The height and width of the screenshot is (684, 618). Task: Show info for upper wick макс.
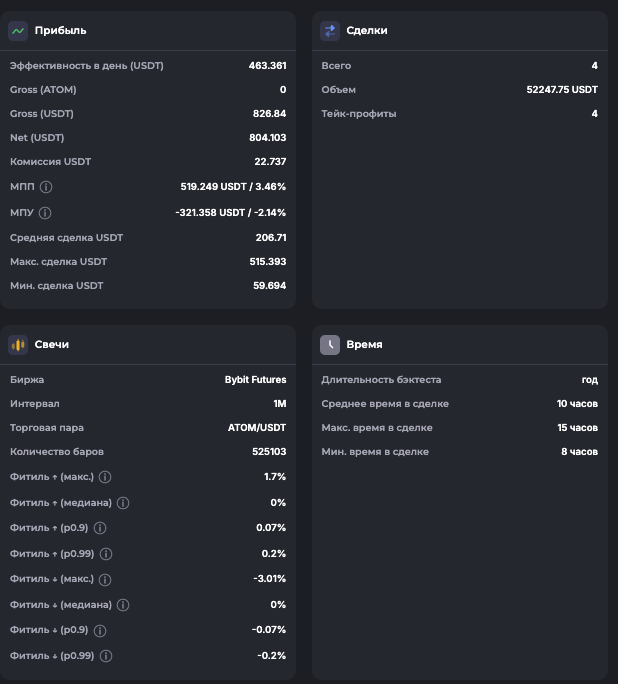[x=105, y=477]
